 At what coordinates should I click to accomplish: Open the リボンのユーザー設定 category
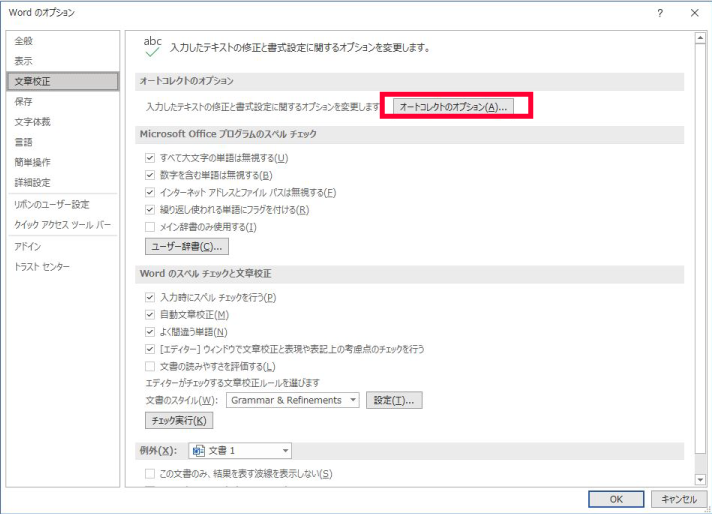point(51,204)
